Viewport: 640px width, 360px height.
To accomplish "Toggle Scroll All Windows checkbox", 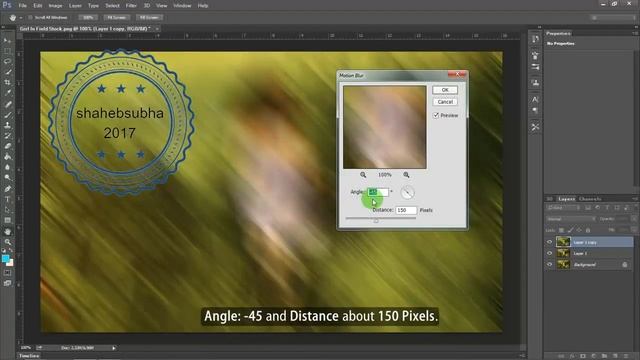I will point(30,18).
